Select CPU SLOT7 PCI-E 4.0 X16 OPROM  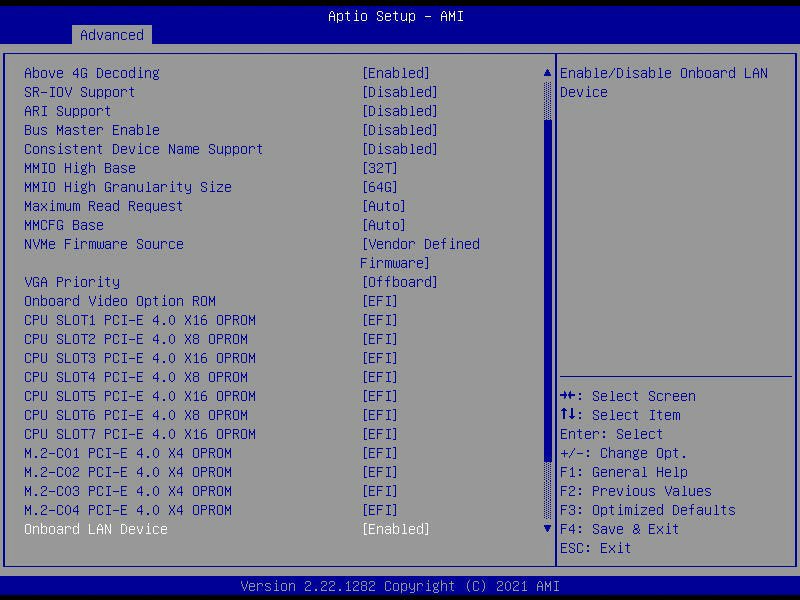pos(140,434)
